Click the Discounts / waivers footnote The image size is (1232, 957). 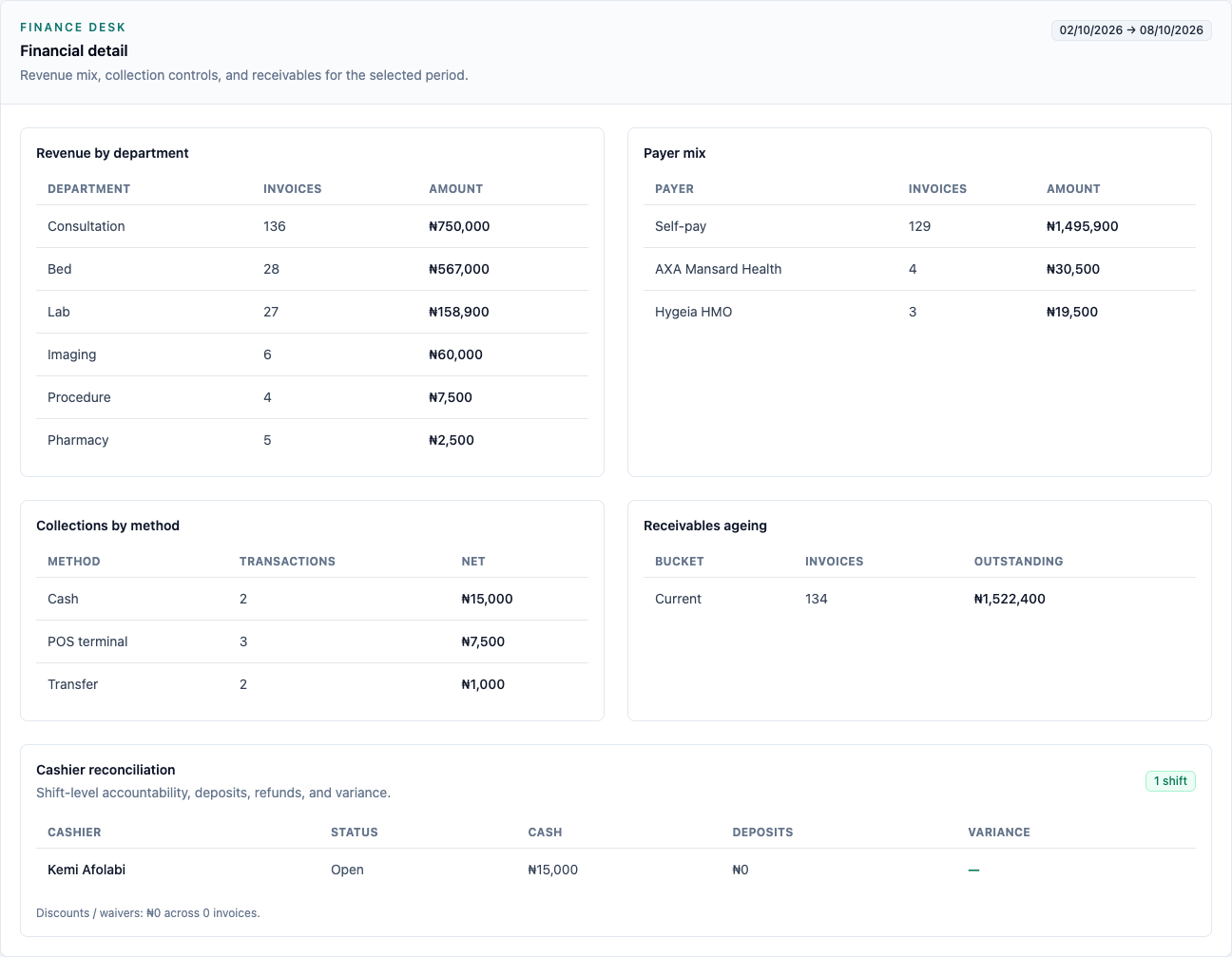[148, 913]
